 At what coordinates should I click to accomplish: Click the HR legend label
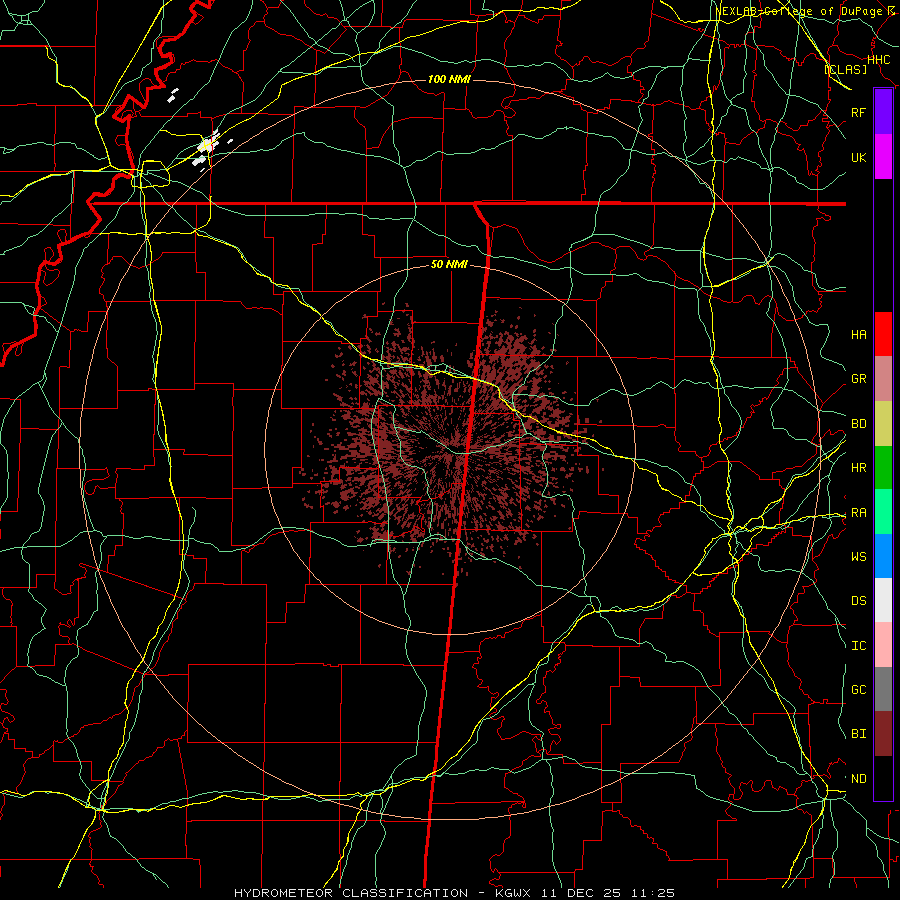pyautogui.click(x=859, y=468)
